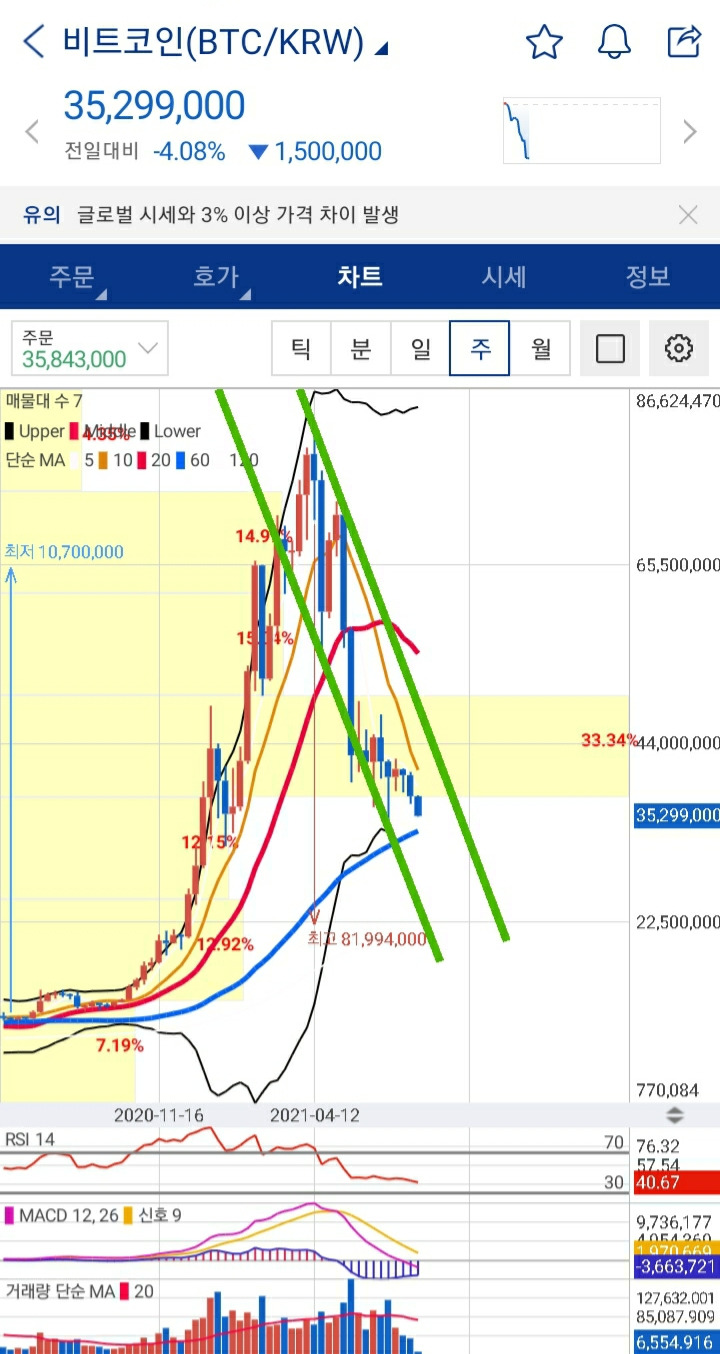
Task: Tap the 22,500,000 price axis label
Action: coord(677,922)
